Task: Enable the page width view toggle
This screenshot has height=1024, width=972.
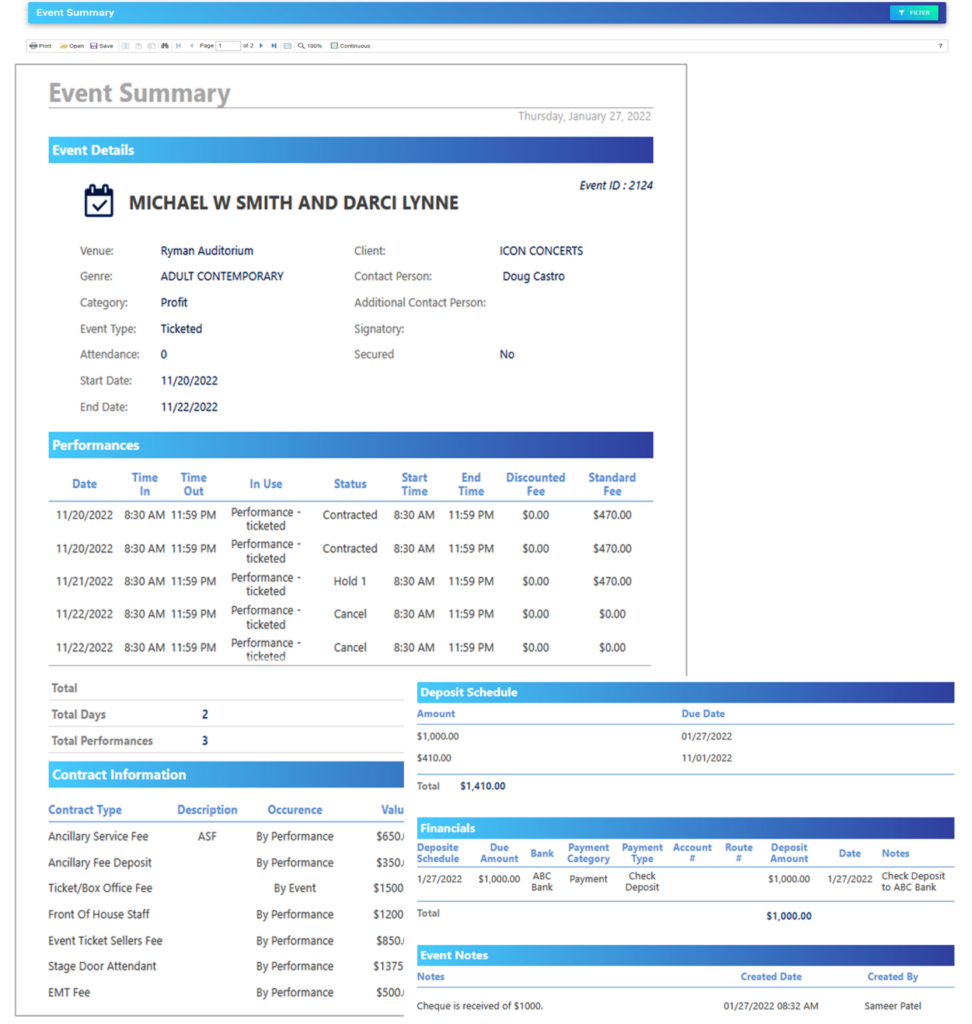Action: [288, 45]
